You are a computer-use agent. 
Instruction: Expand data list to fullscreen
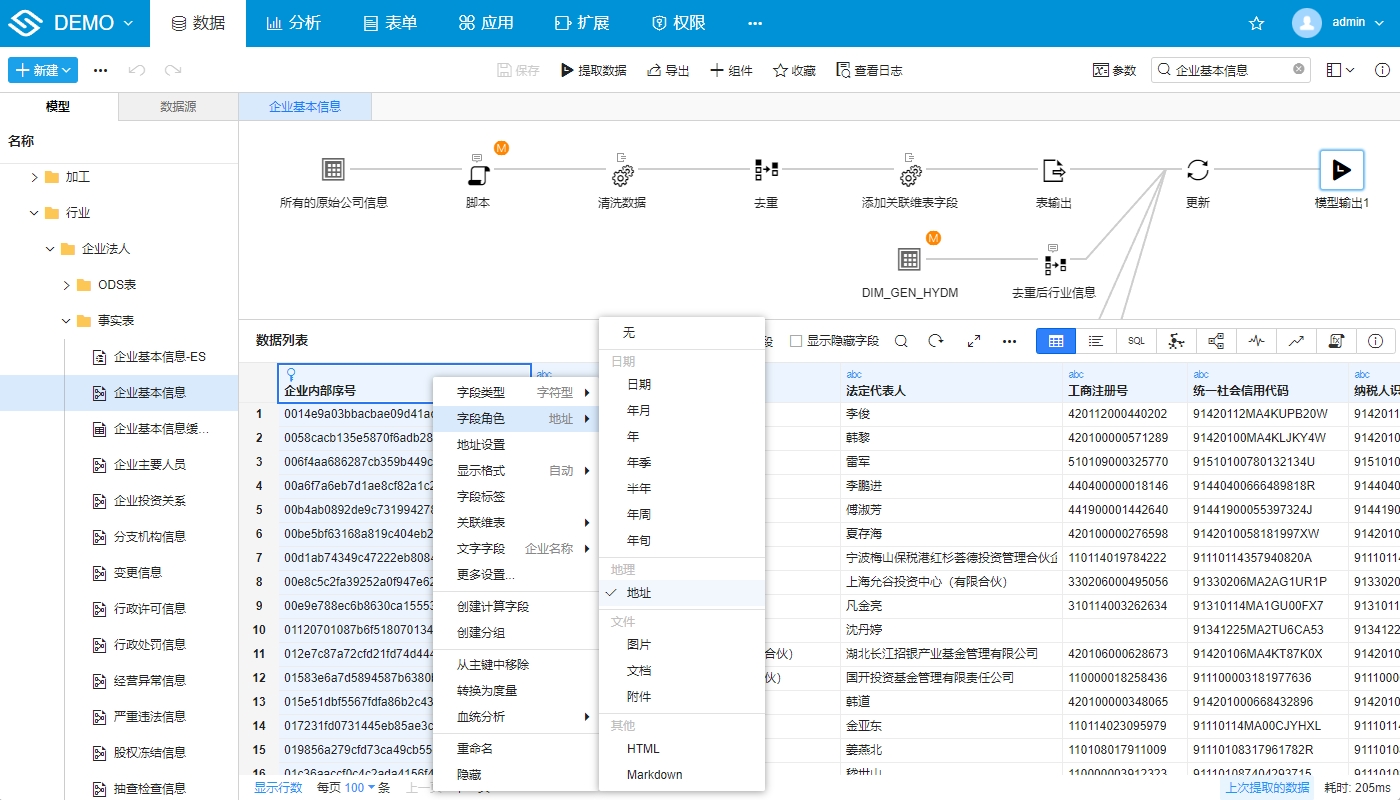(x=973, y=341)
